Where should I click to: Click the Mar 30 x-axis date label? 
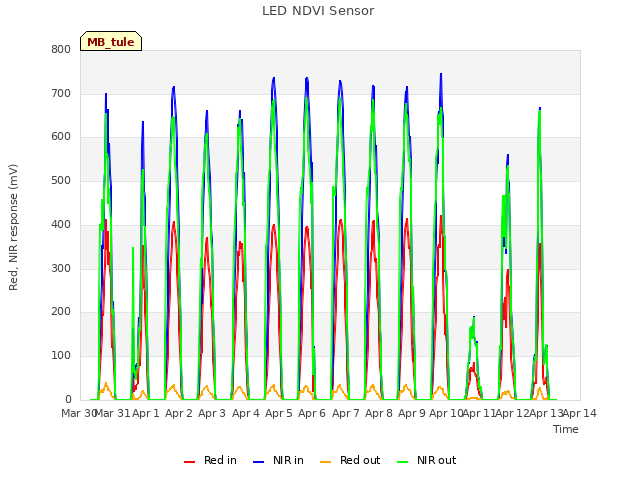coord(79,413)
